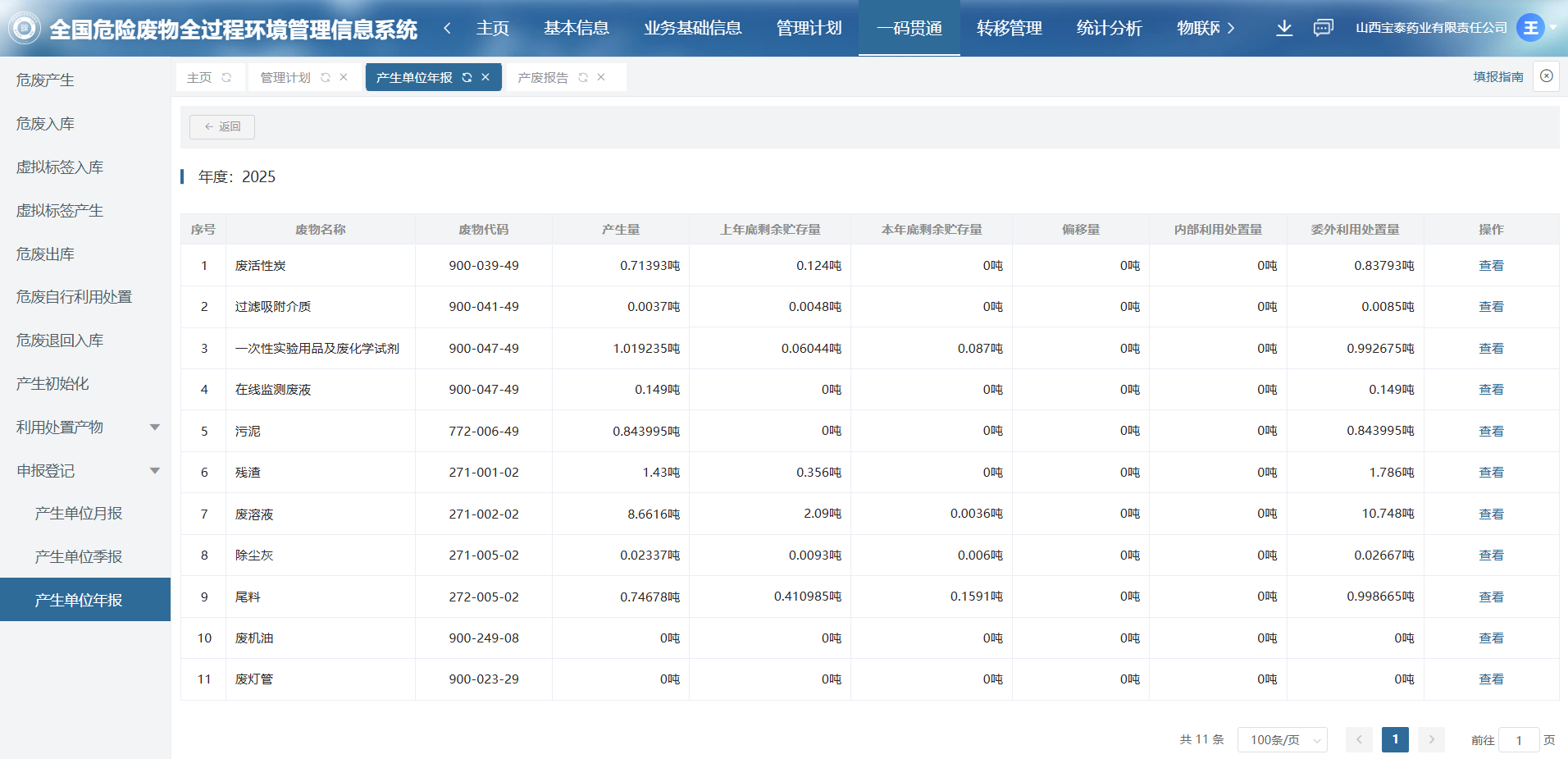View details for 一次性实验用品及废化学试剂 row

click(1491, 348)
